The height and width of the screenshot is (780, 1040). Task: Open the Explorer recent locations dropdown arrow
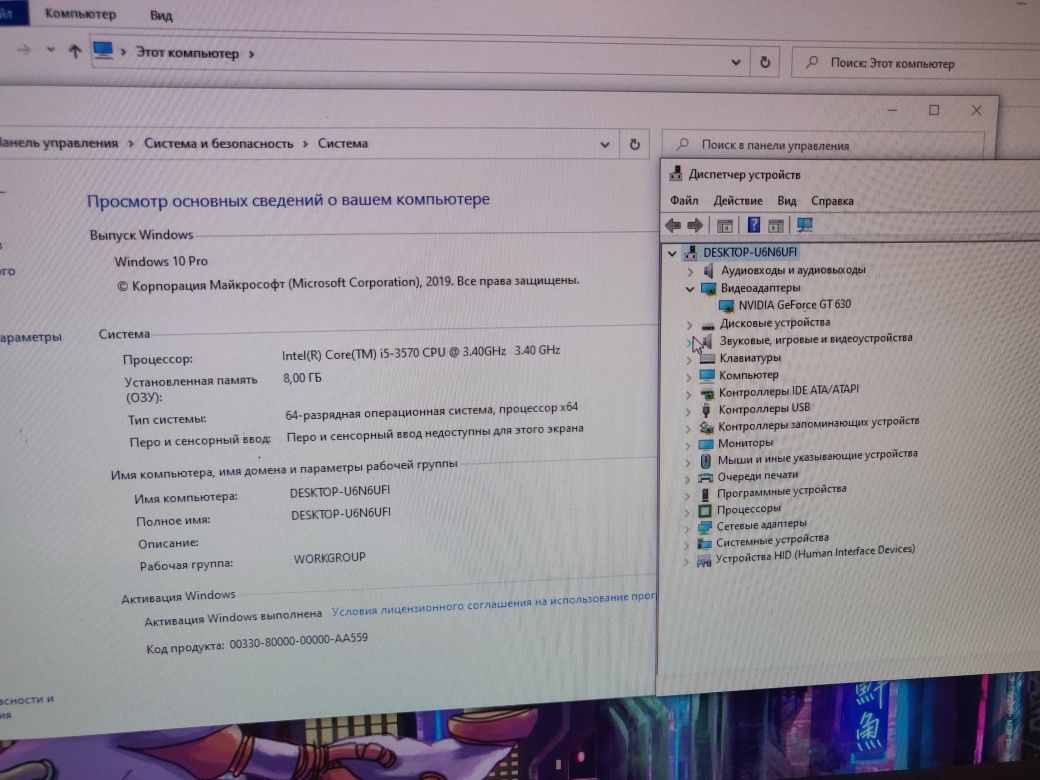pos(50,49)
